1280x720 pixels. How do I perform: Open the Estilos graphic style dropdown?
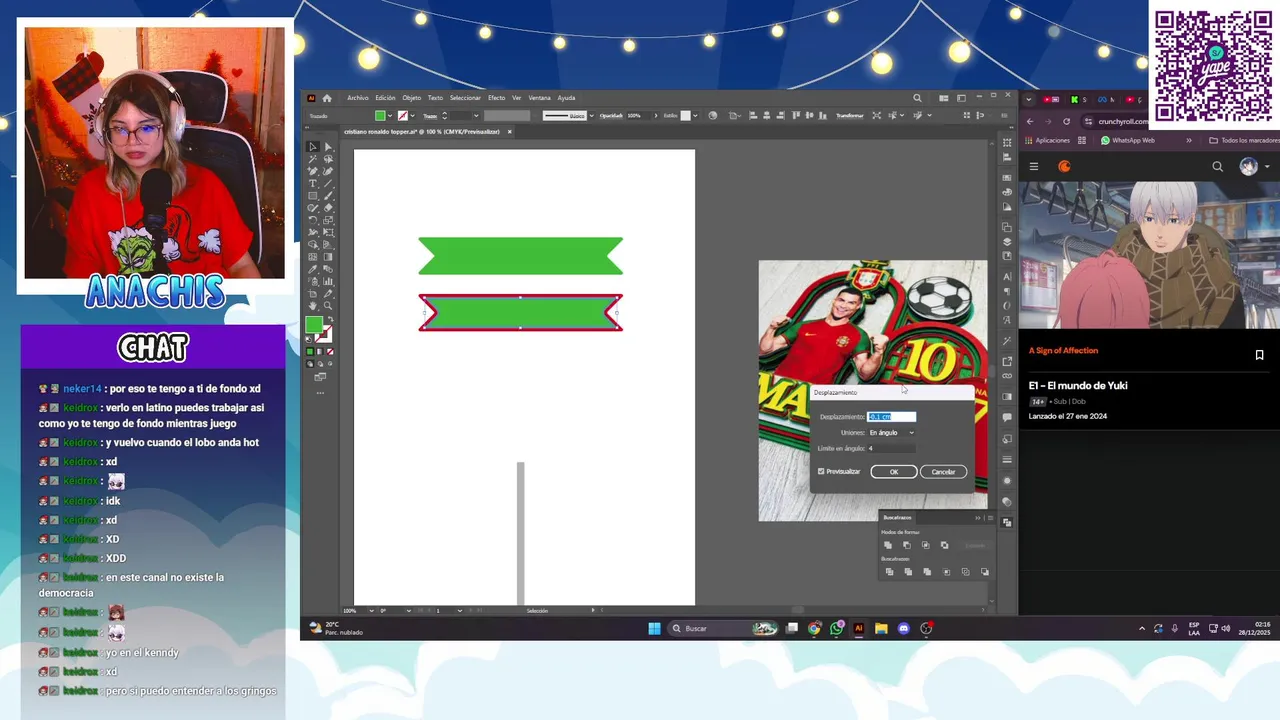pyautogui.click(x=695, y=115)
